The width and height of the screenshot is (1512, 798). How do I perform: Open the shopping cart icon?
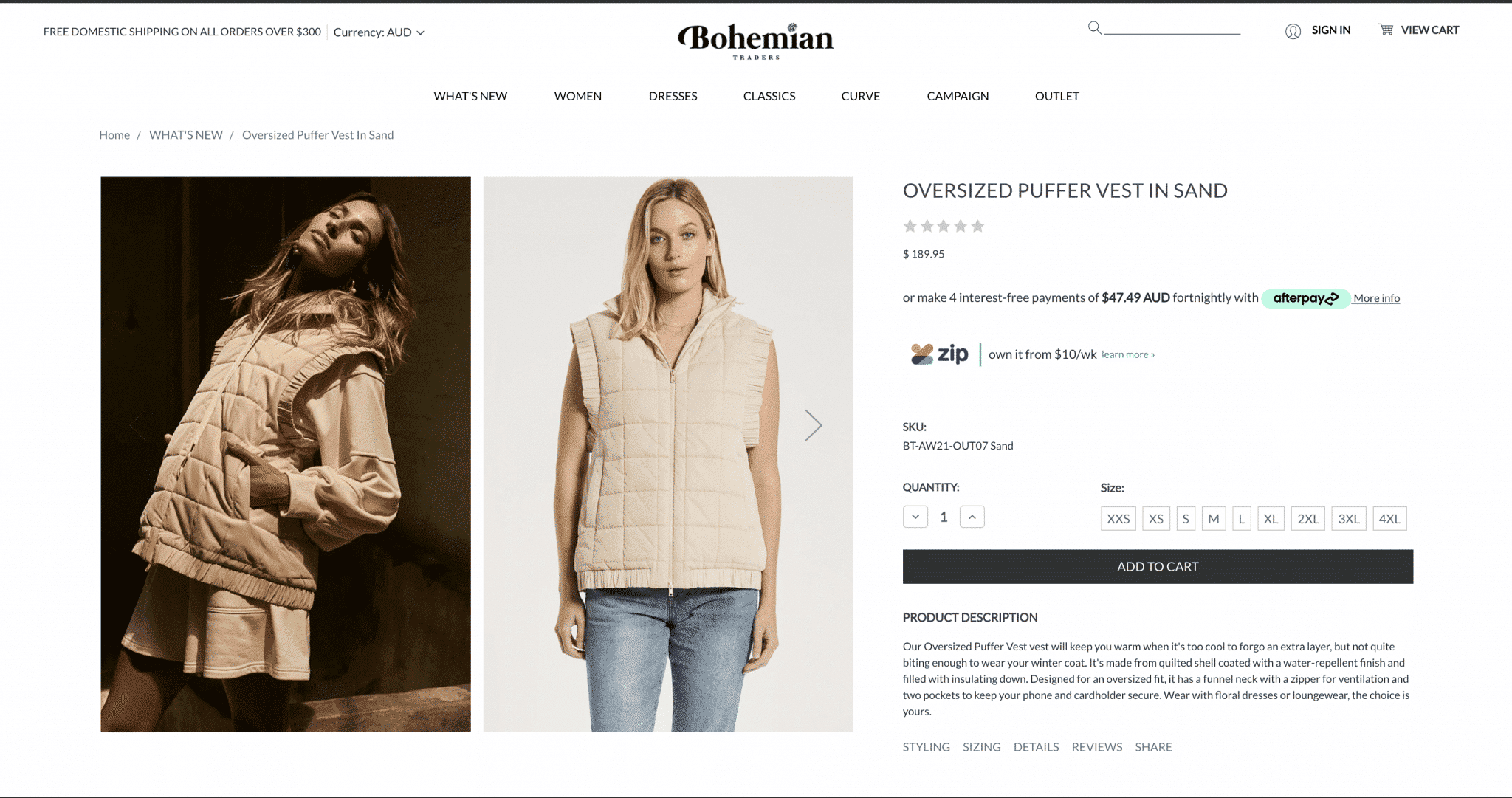click(x=1386, y=30)
